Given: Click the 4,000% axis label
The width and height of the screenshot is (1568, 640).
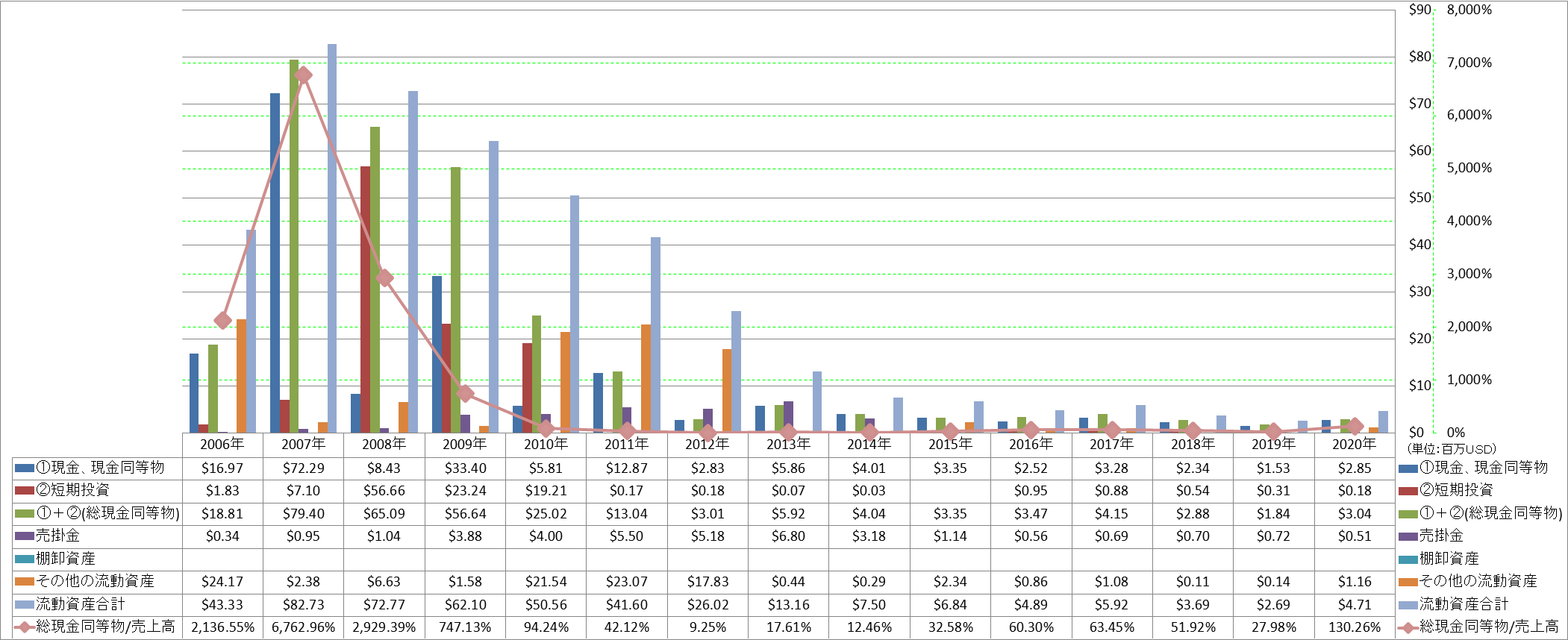Looking at the screenshot, I should 1469,221.
